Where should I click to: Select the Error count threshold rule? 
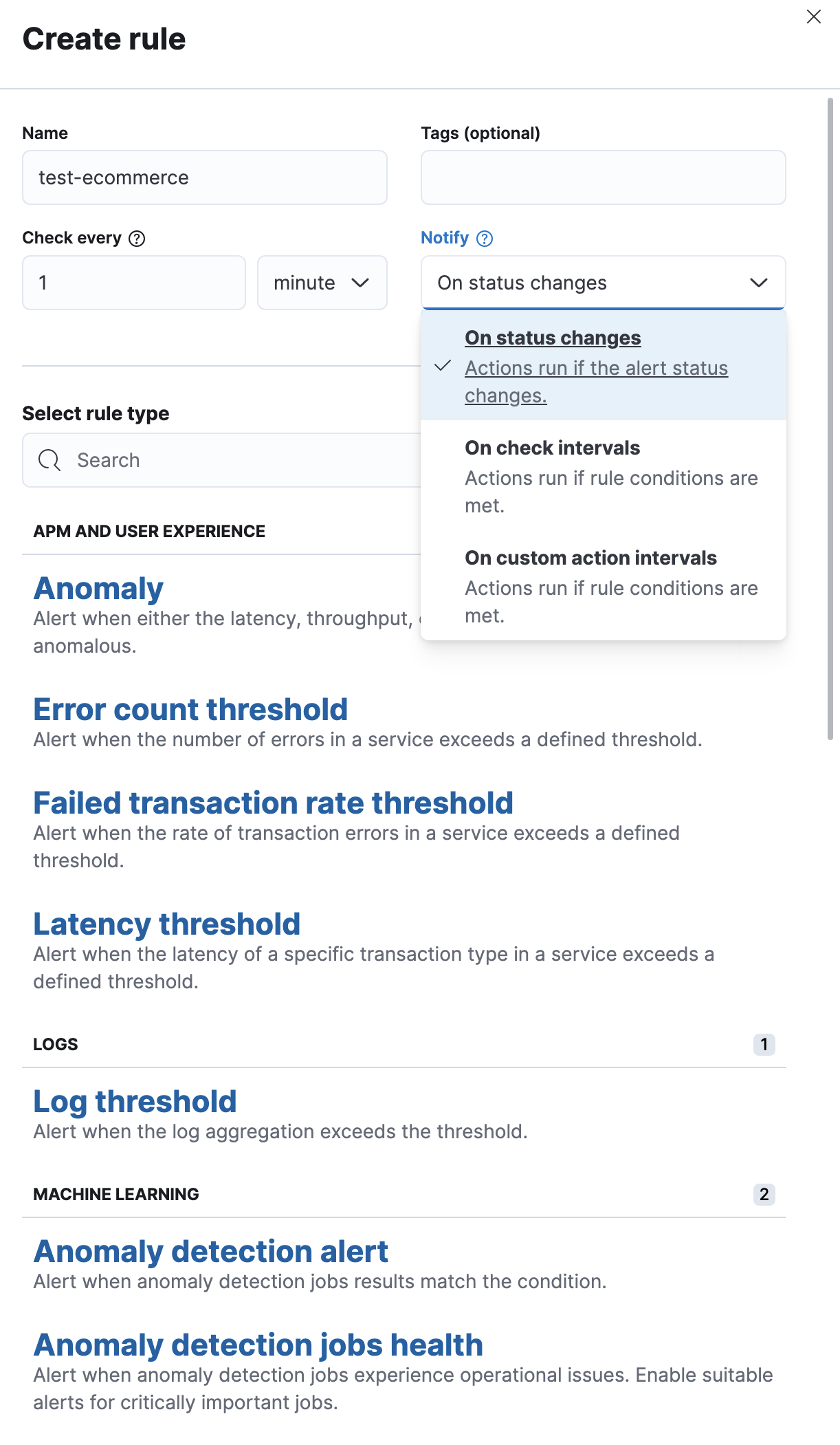(x=190, y=709)
